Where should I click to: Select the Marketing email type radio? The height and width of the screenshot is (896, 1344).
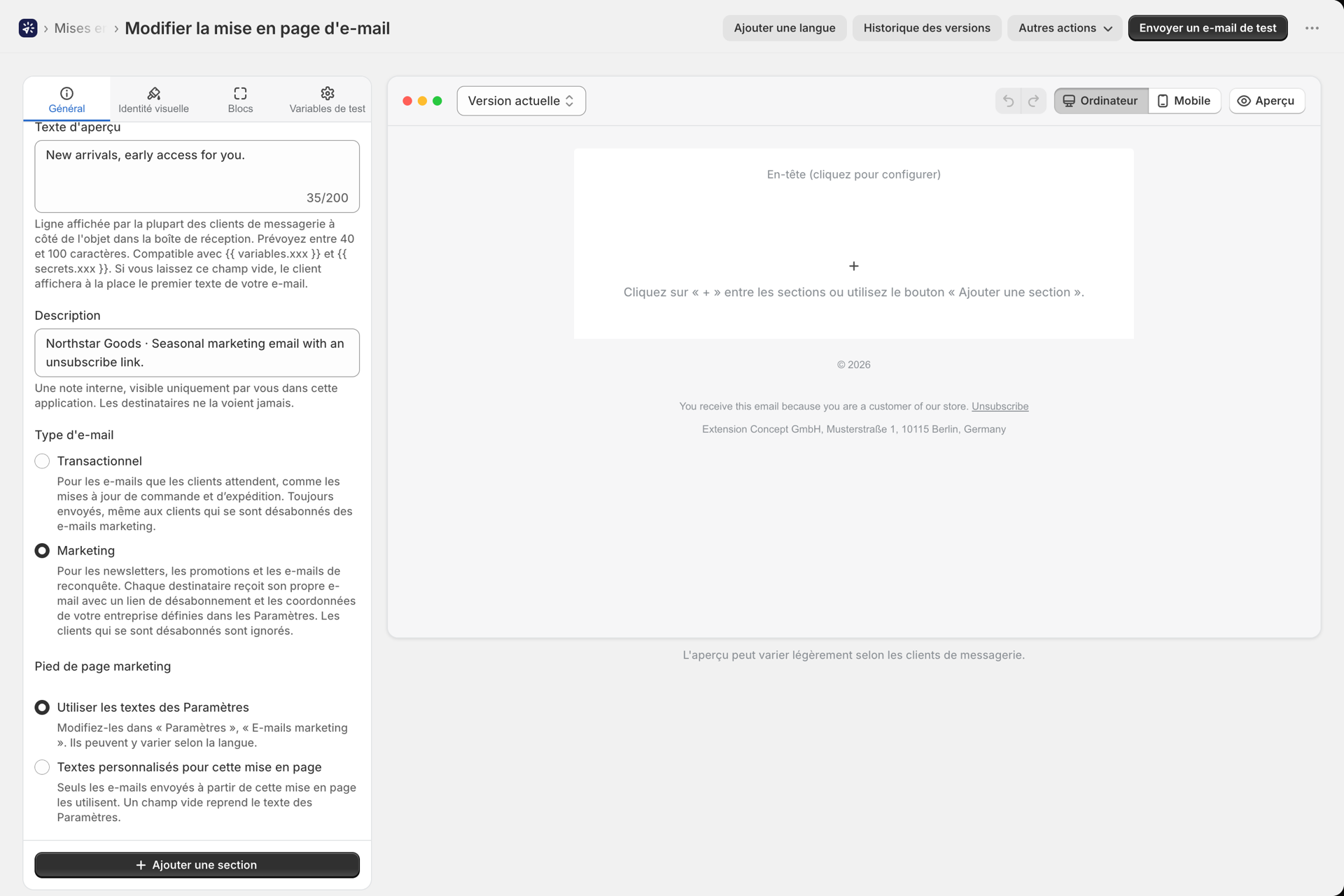pyautogui.click(x=42, y=551)
